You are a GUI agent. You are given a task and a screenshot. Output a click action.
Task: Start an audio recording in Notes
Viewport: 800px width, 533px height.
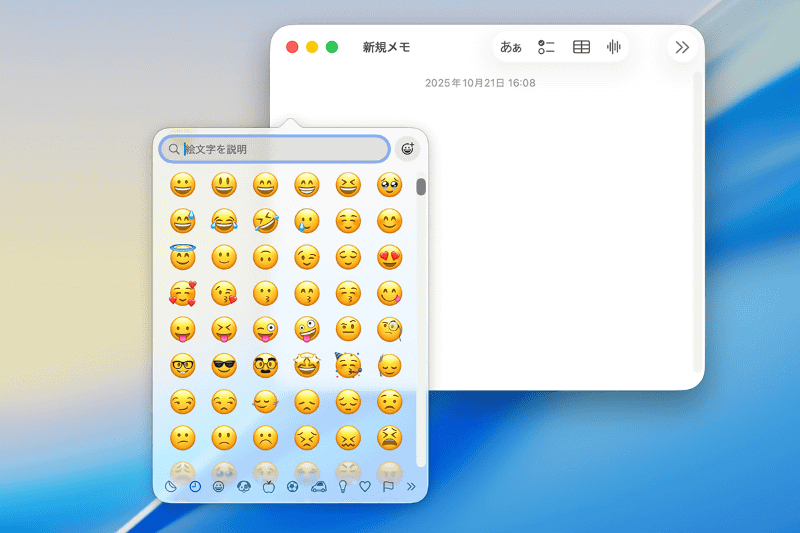(614, 47)
